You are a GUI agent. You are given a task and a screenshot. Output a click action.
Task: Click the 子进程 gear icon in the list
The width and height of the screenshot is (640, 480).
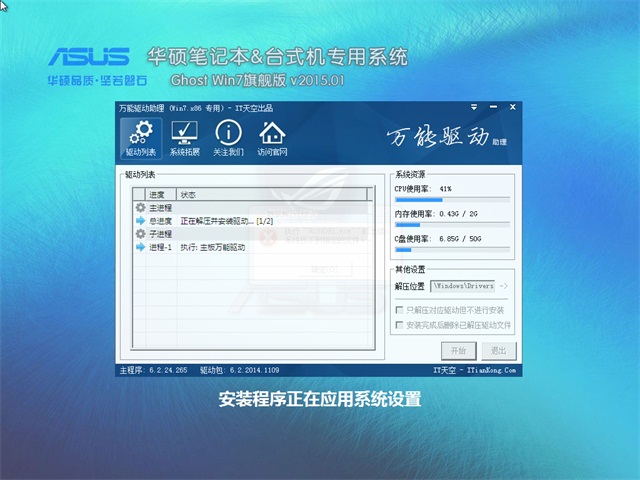(140, 233)
